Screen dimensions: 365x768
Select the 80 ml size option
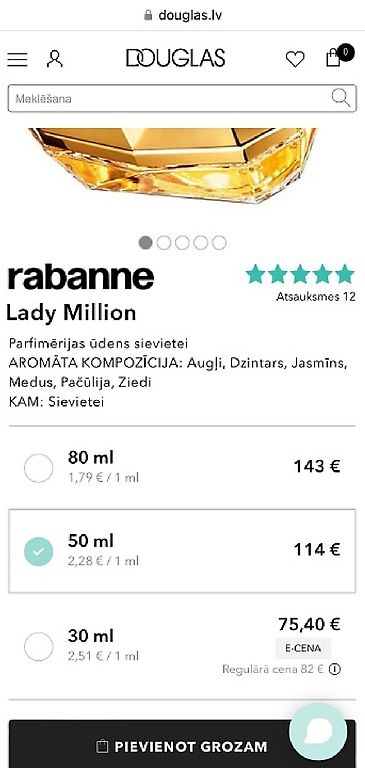tap(182, 468)
